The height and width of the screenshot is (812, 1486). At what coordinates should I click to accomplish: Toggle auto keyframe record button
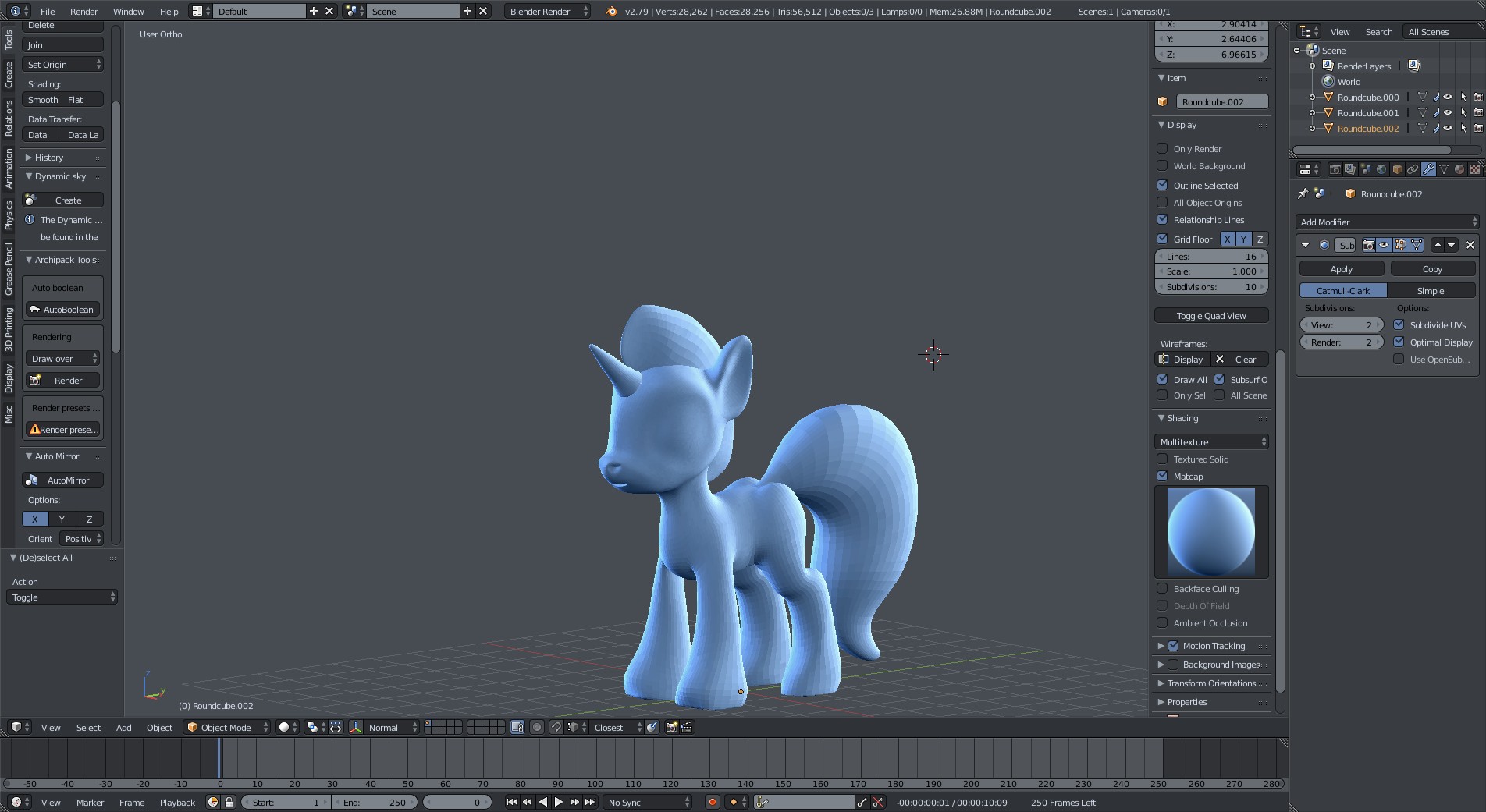(712, 802)
